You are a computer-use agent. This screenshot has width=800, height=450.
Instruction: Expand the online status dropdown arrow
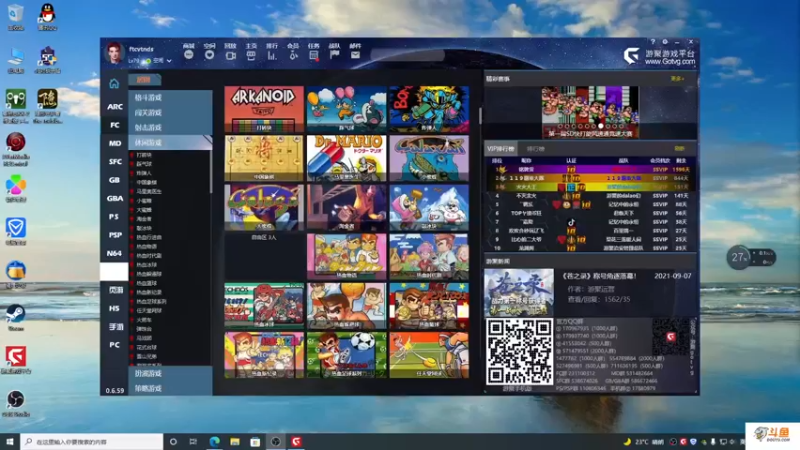point(169,61)
